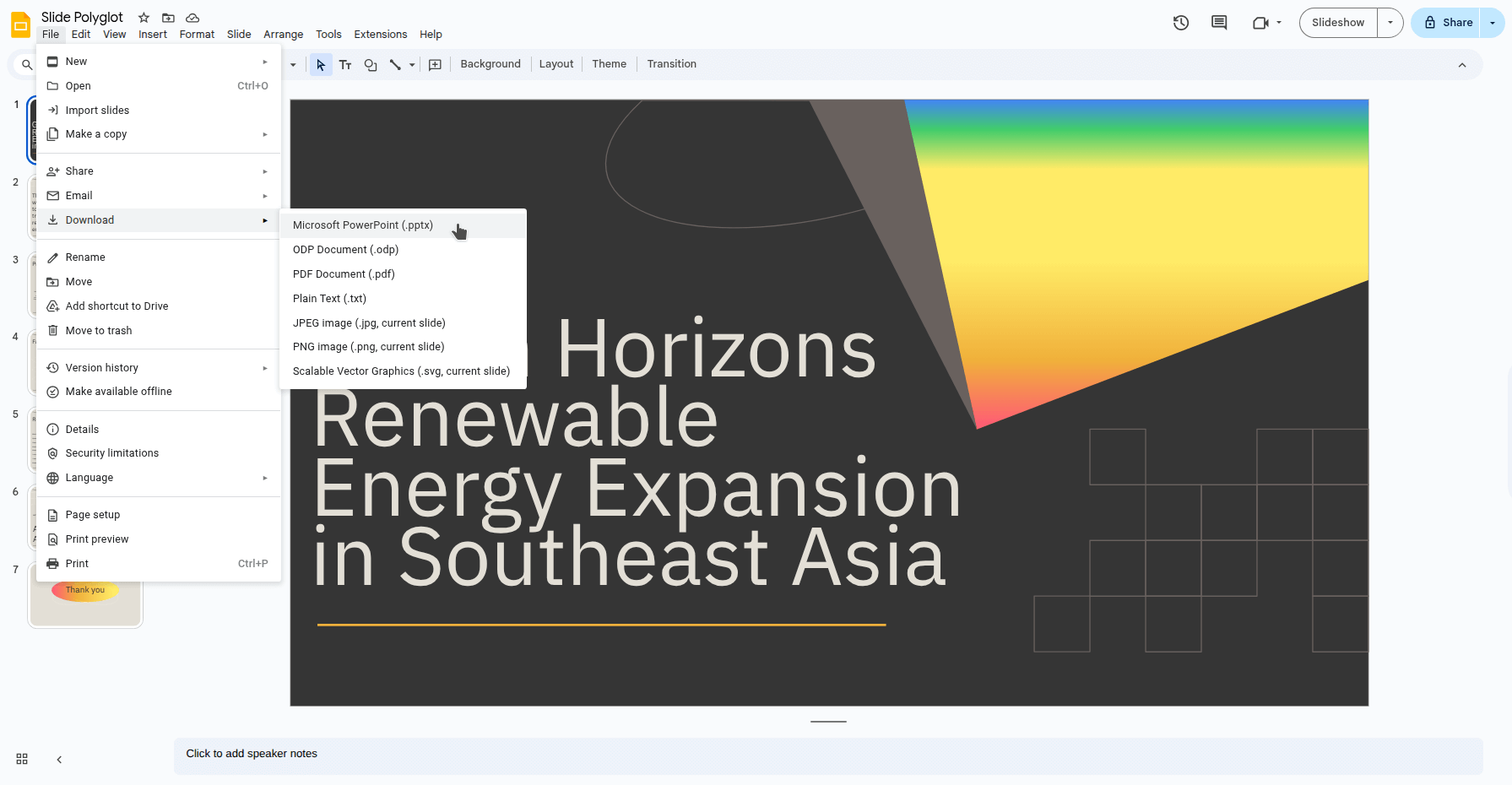Viewport: 1512px width, 785px height.
Task: Star the Slide Polyglot presentation
Action: pos(144,18)
